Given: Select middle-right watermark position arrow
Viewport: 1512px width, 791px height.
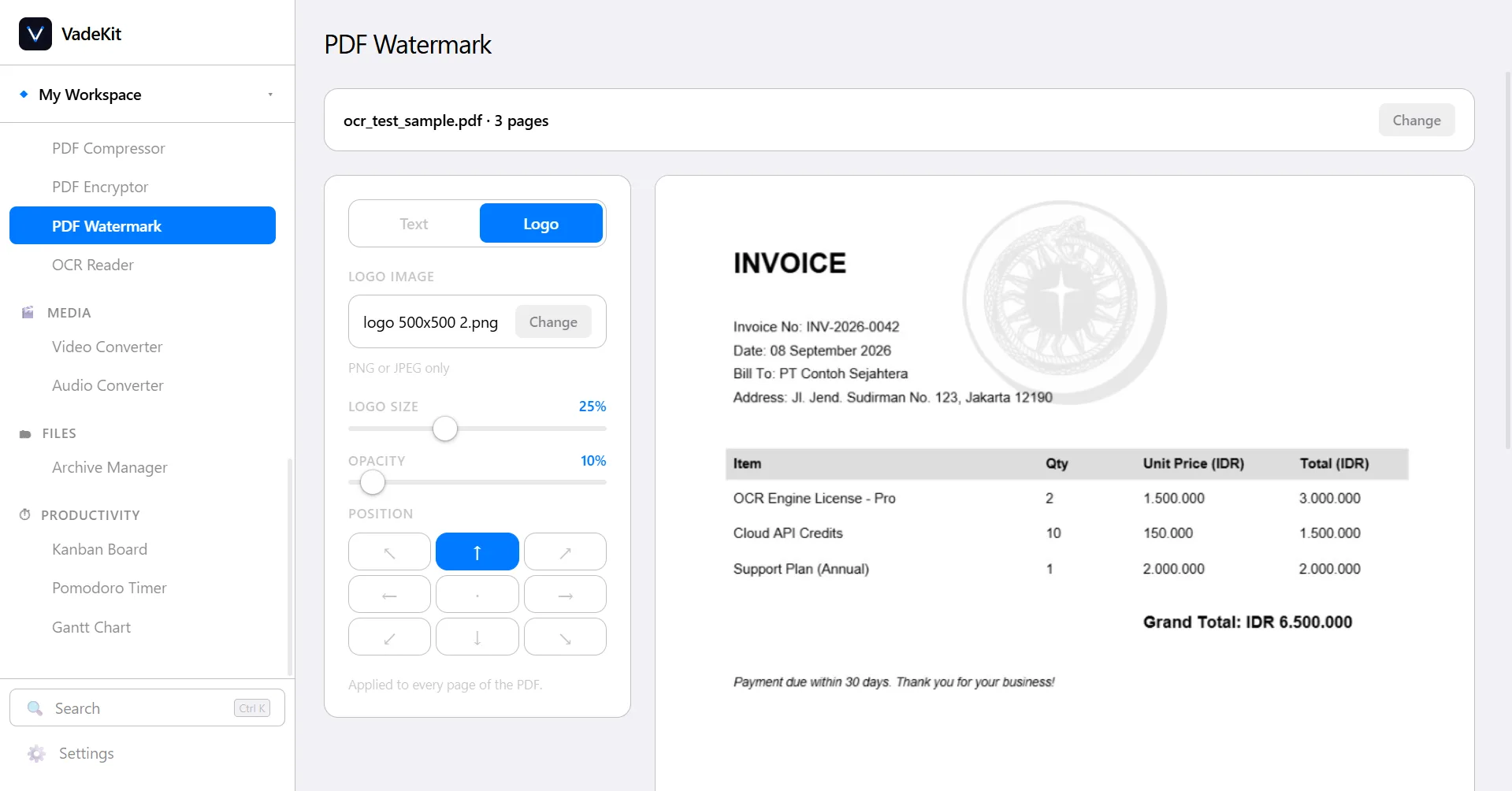Looking at the screenshot, I should click(x=565, y=594).
